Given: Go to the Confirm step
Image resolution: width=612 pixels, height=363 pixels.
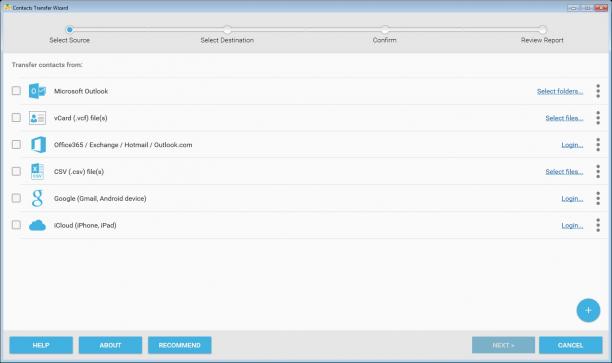Looking at the screenshot, I should click(x=385, y=30).
